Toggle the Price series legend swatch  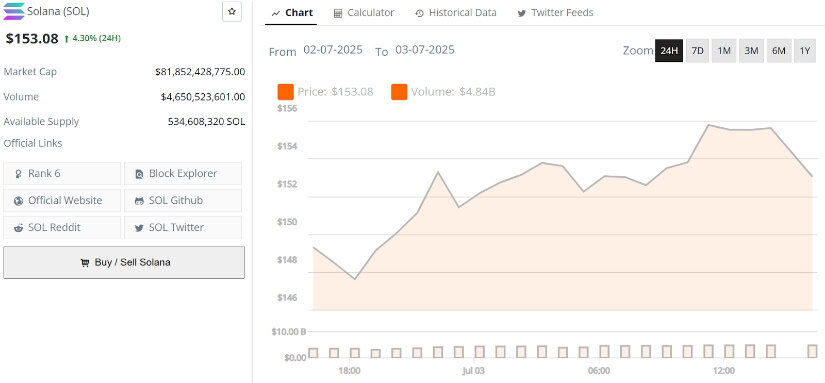[x=286, y=92]
